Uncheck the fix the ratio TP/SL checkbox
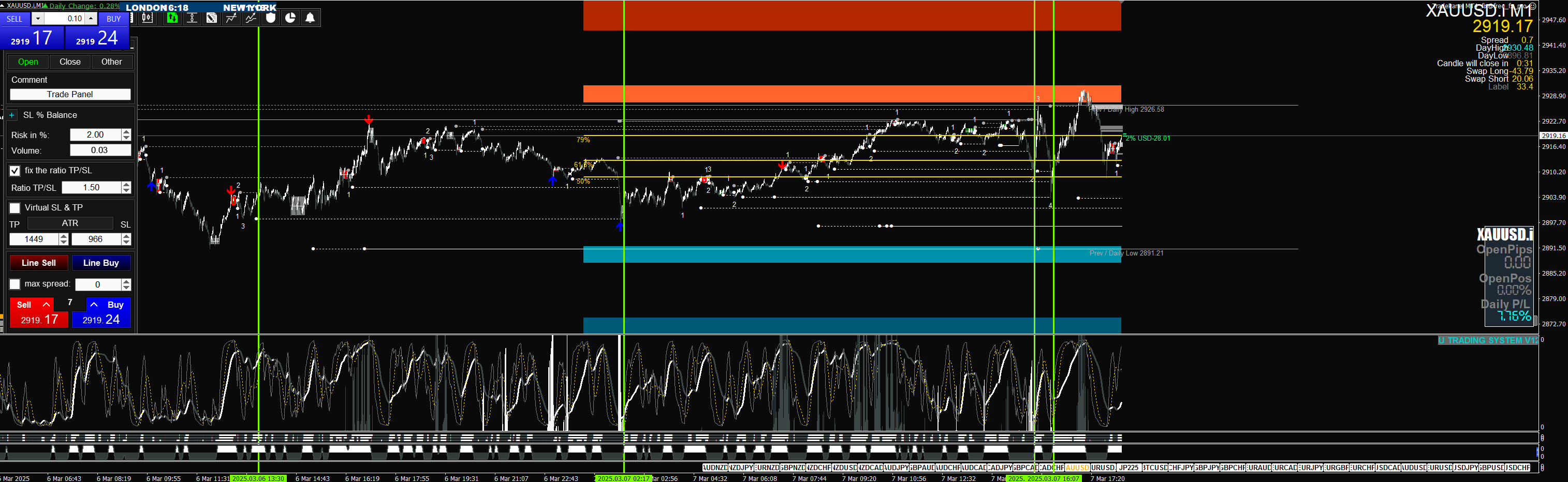 [14, 171]
